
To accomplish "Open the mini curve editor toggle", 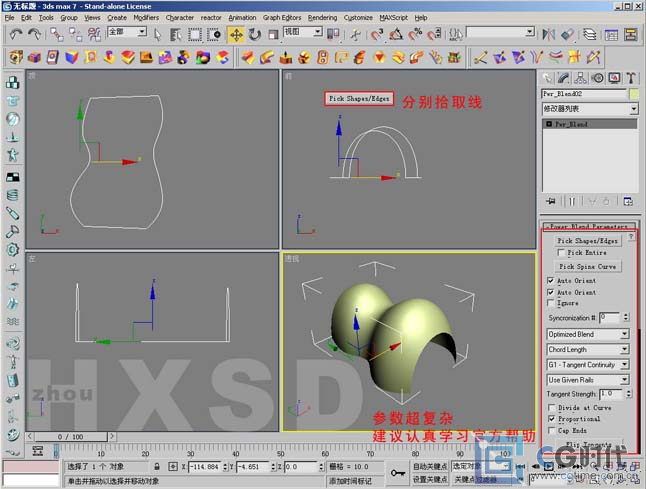I will point(37,451).
